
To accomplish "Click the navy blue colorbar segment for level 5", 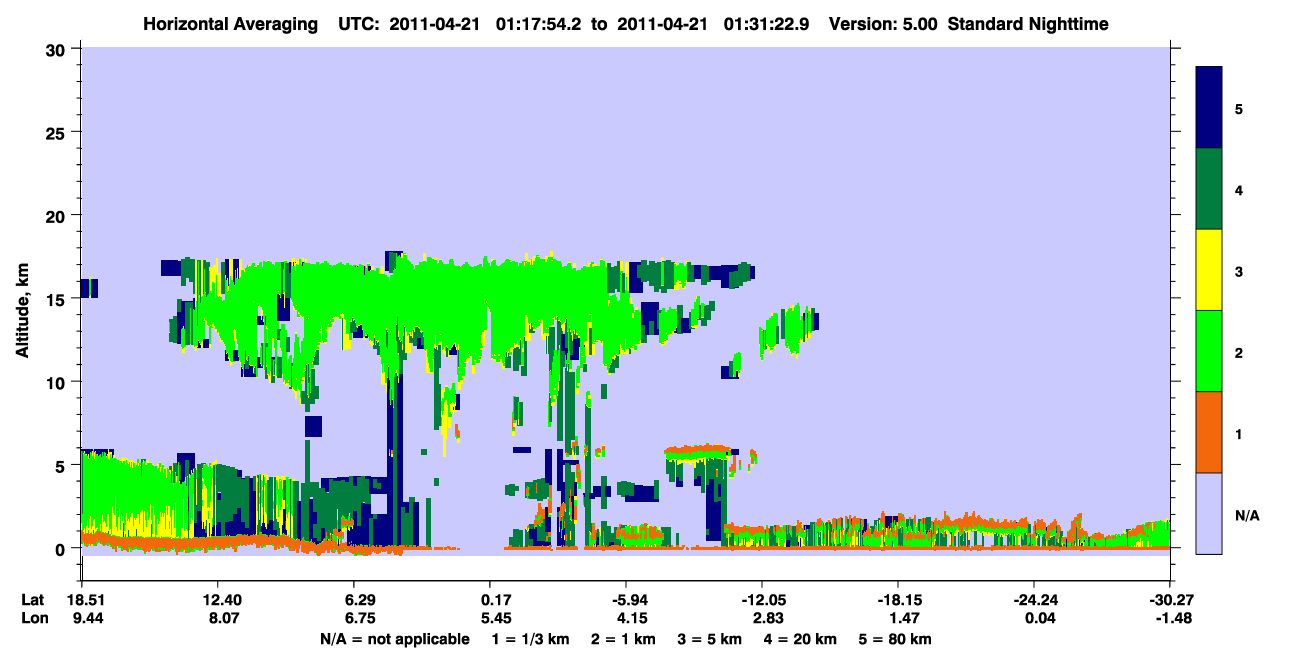I will click(x=1209, y=108).
